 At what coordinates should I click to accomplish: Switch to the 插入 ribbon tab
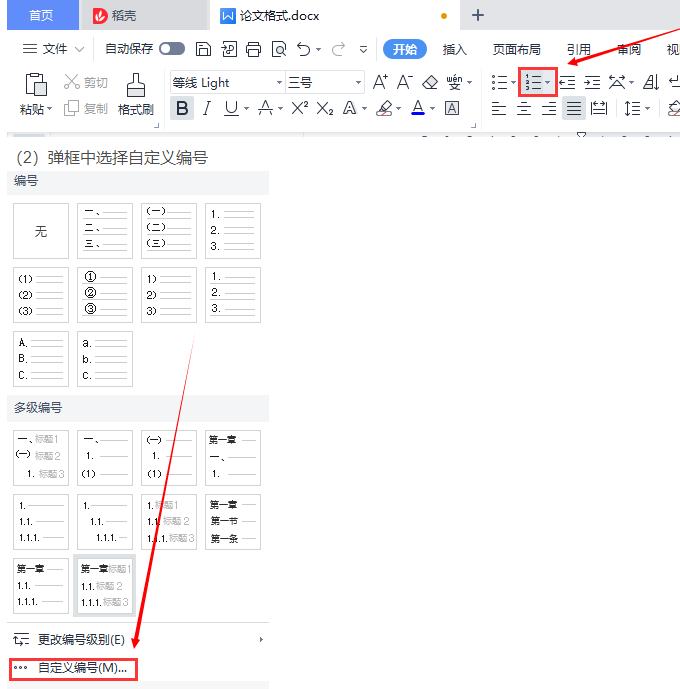tap(454, 49)
